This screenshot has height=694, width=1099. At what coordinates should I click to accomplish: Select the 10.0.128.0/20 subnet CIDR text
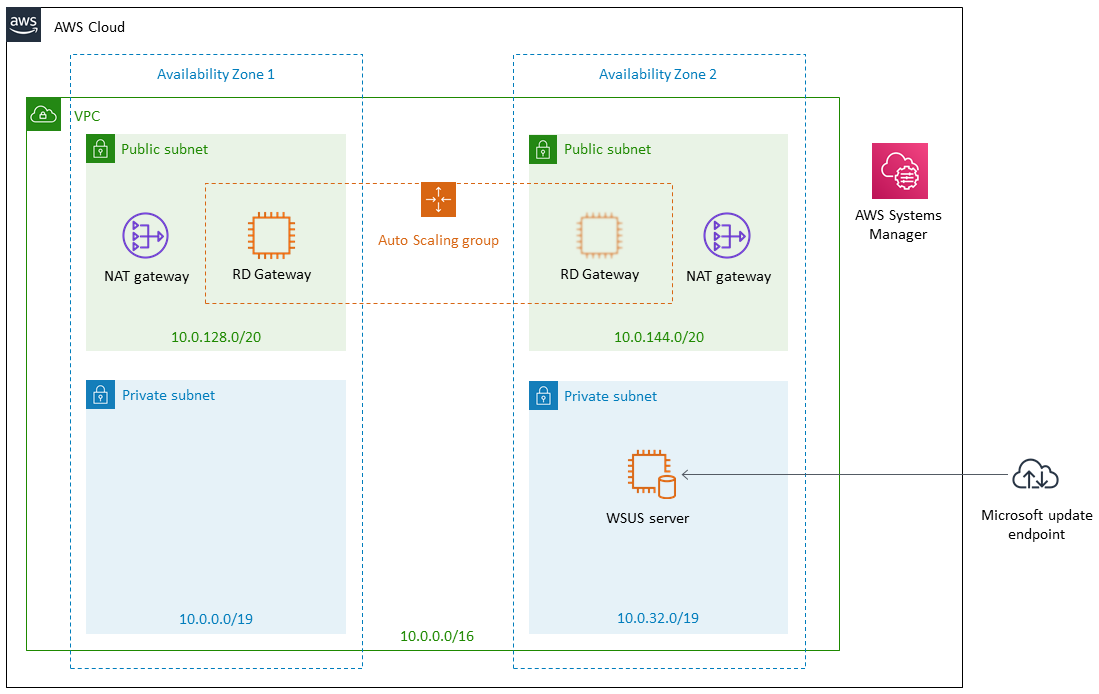point(216,337)
